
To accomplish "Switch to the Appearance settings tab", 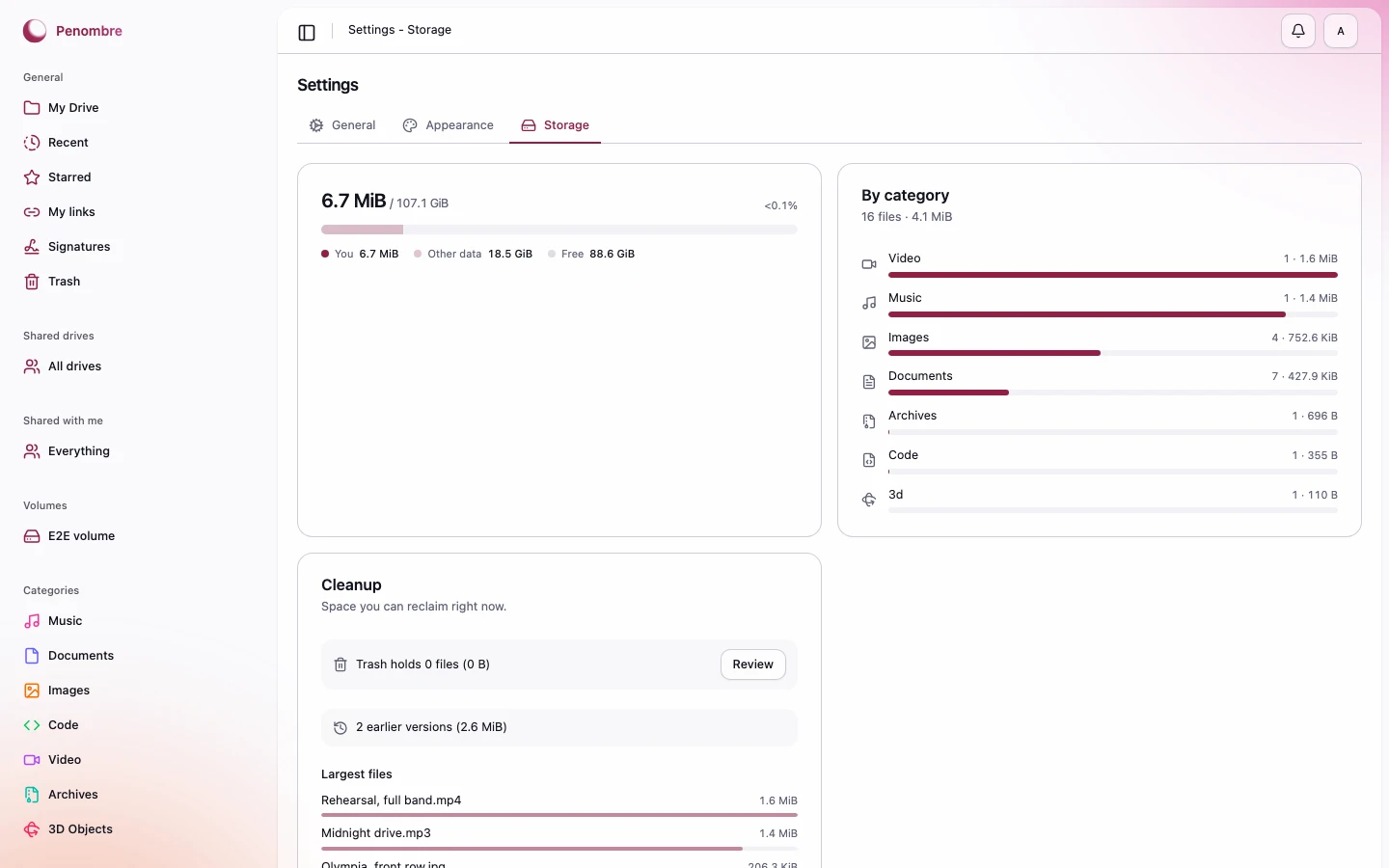I will [449, 125].
